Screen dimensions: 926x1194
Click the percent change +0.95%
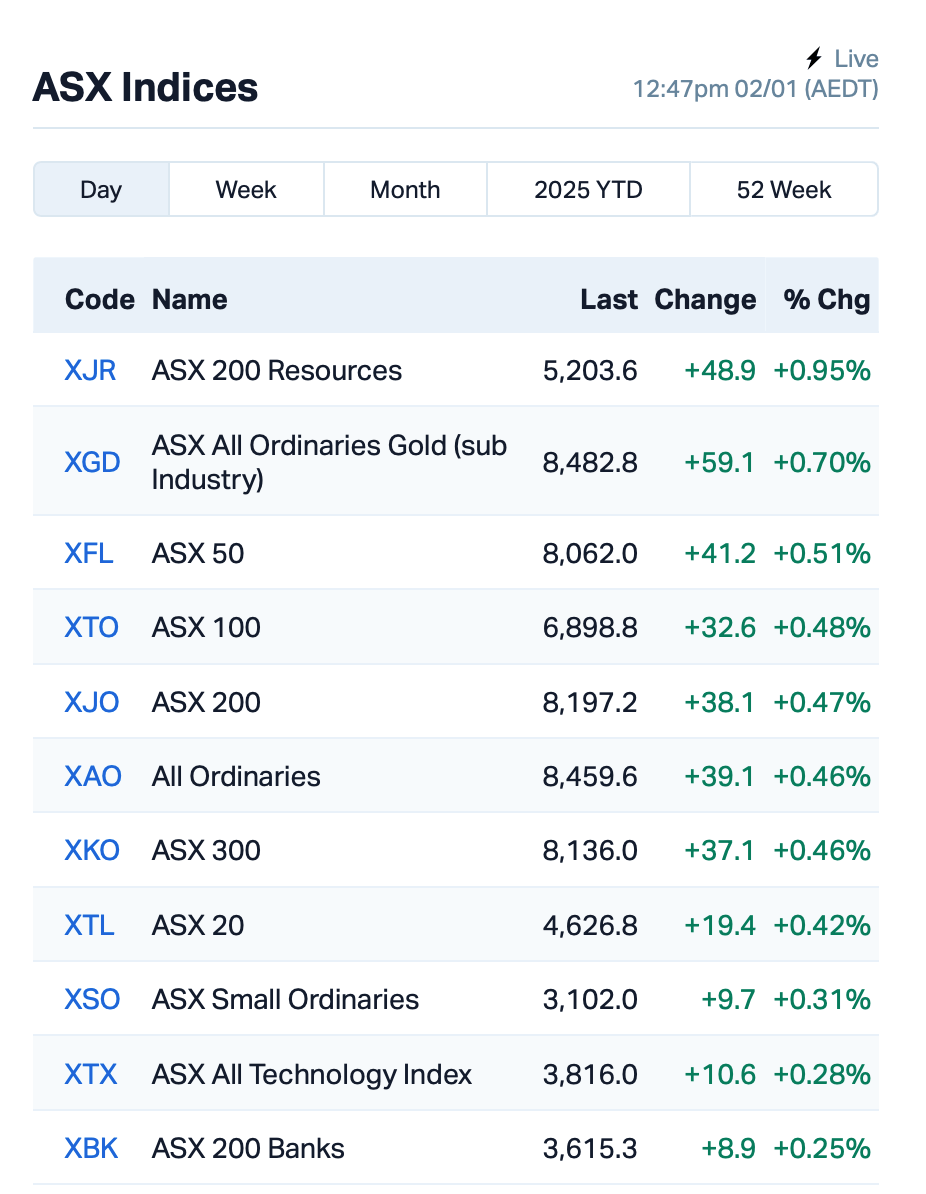[822, 370]
